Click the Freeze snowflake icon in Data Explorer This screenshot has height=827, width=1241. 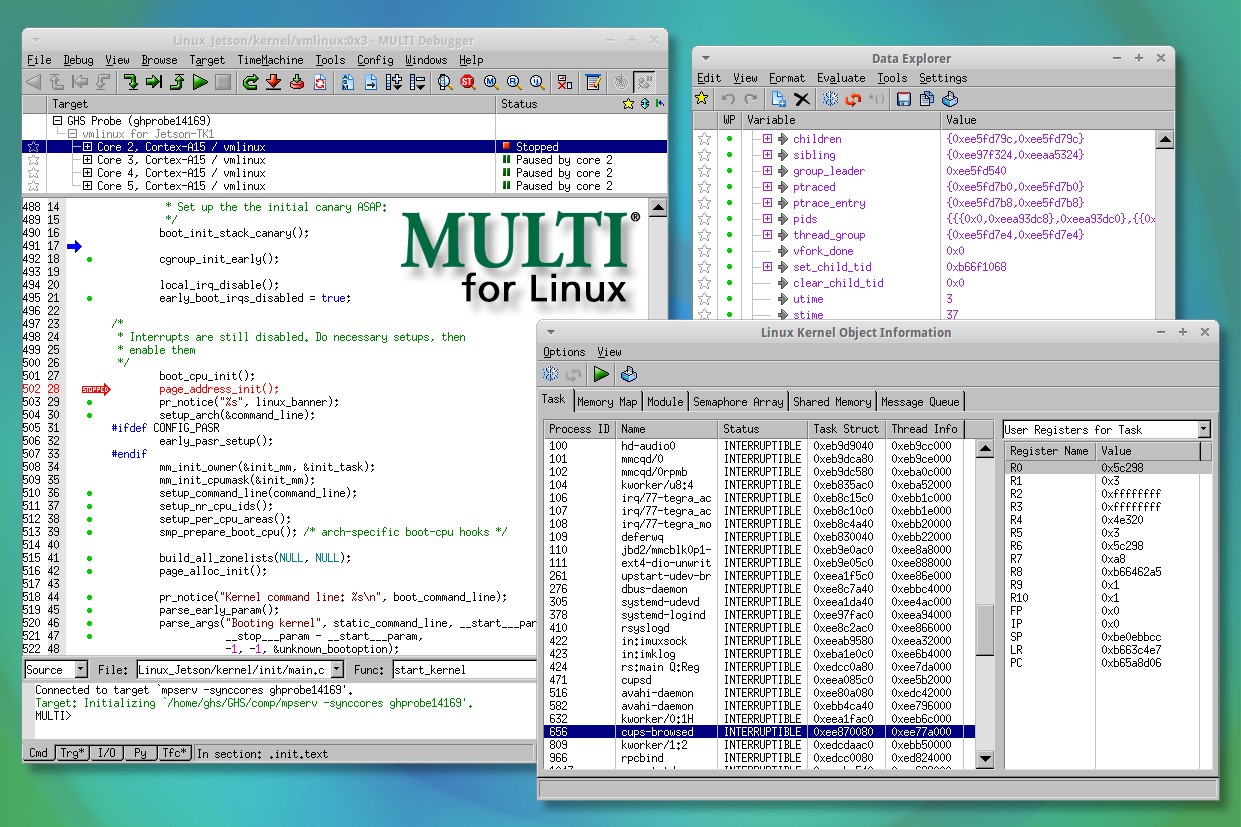click(830, 99)
